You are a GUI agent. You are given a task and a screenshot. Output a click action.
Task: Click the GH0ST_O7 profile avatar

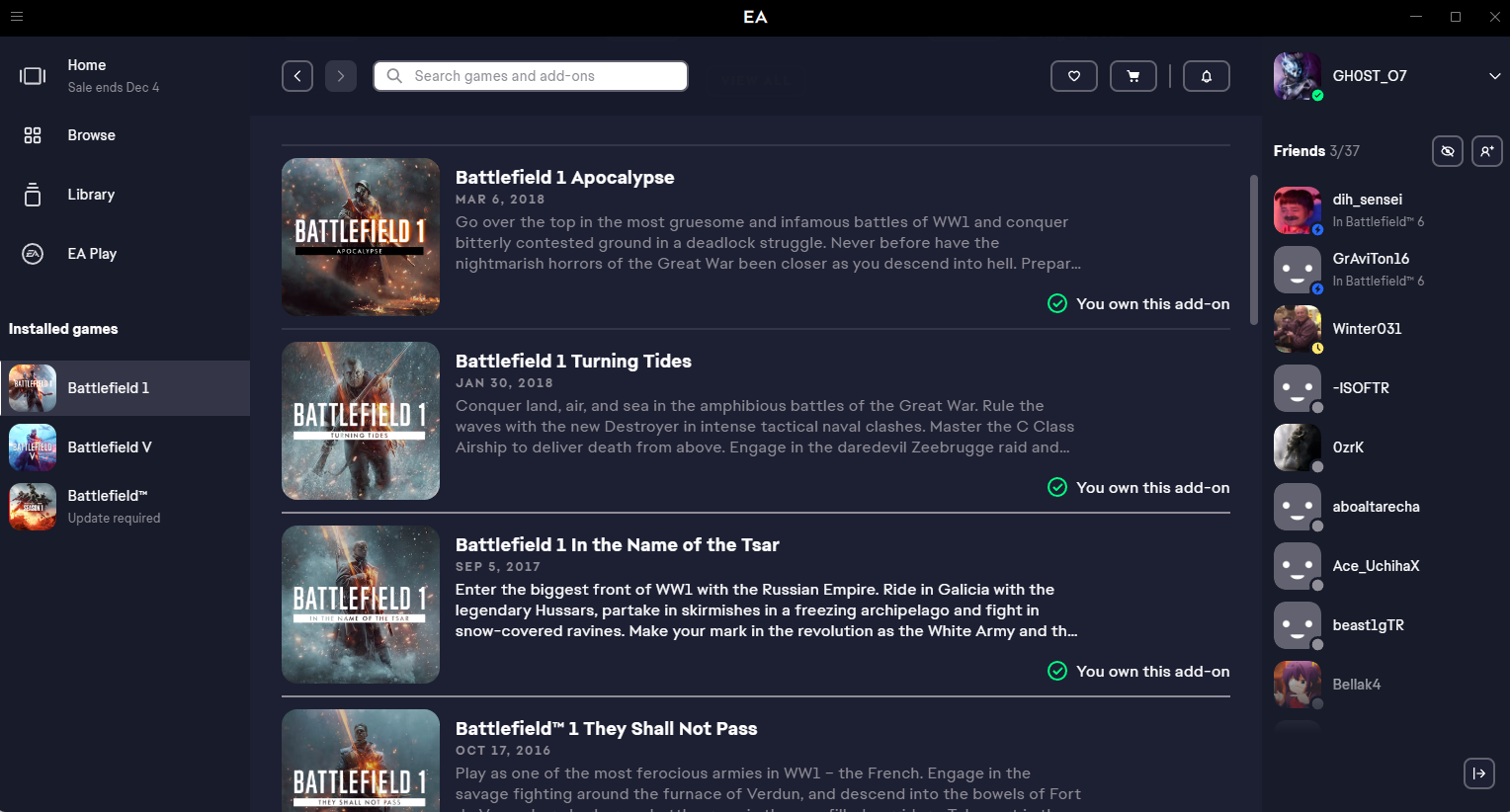point(1298,76)
